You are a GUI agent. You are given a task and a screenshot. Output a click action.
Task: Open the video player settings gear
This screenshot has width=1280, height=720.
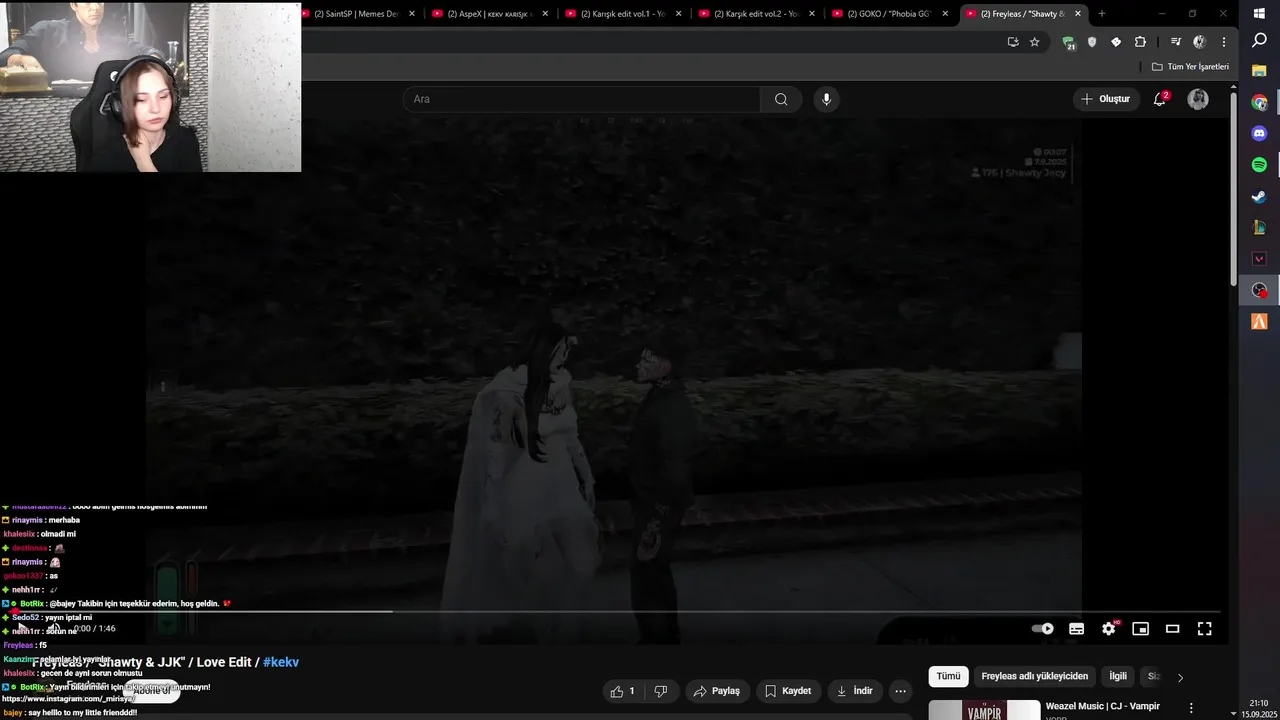(1108, 629)
